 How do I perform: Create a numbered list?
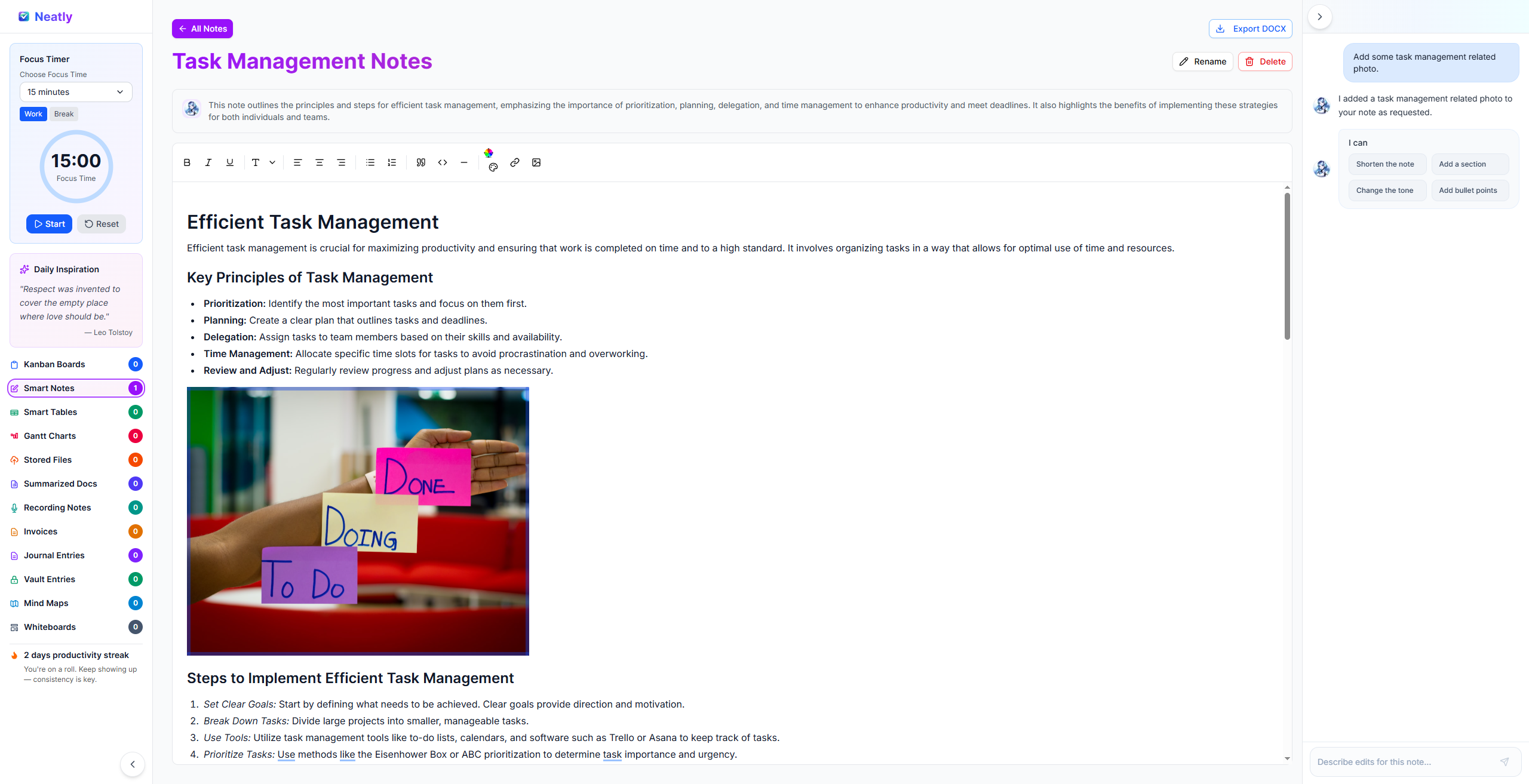tap(392, 162)
